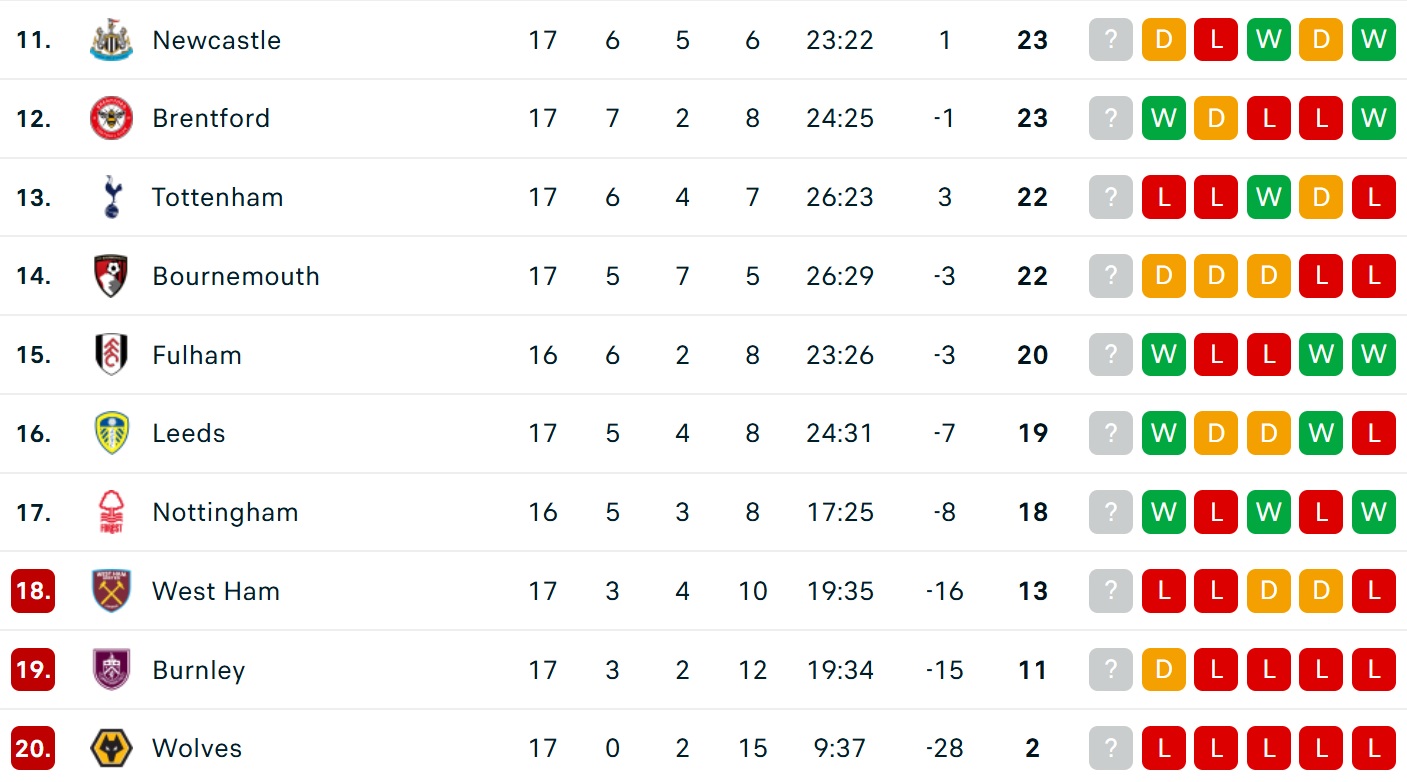This screenshot has height=782, width=1407.
Task: Open the Bournemouth team name link
Action: tap(236, 276)
